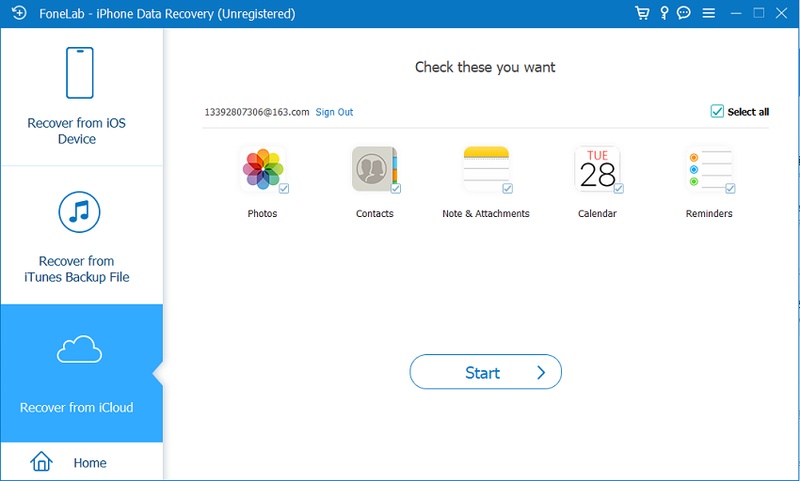Select the Notes notepad icon
This screenshot has width=800, height=481.
486,169
